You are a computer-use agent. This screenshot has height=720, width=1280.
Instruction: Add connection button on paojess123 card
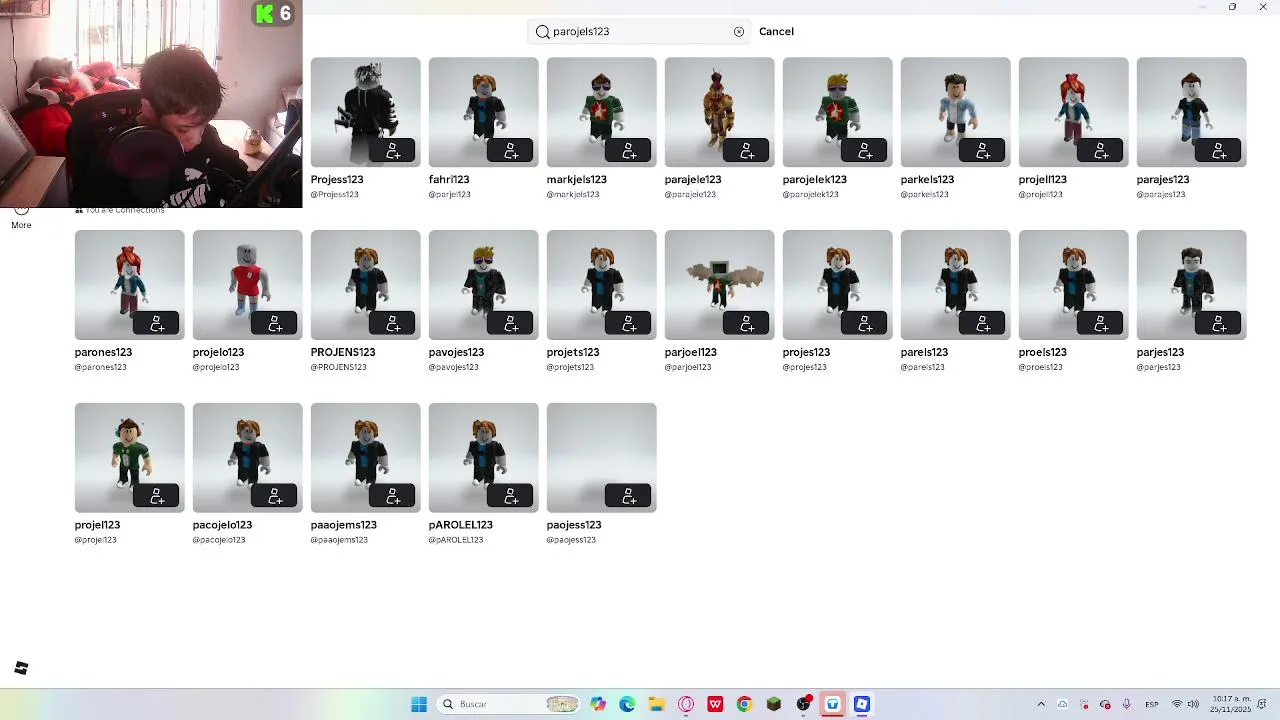tap(629, 497)
